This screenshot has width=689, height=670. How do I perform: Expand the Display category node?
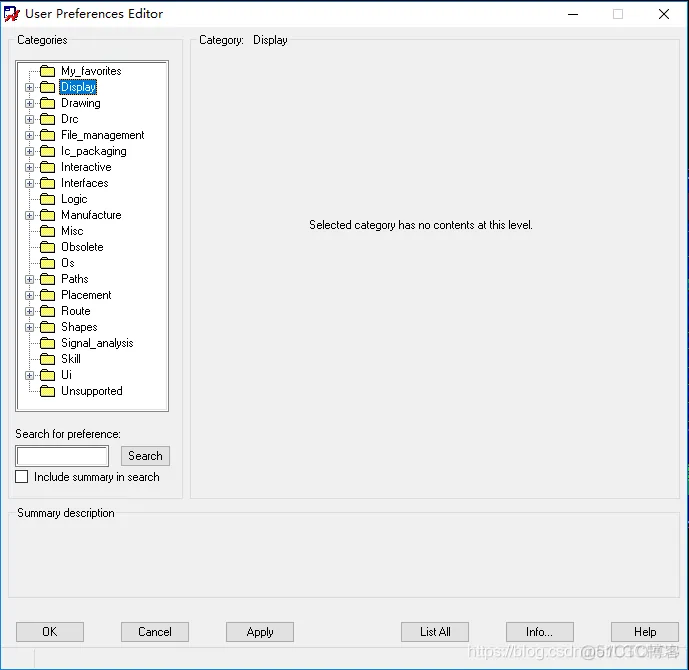tap(29, 87)
